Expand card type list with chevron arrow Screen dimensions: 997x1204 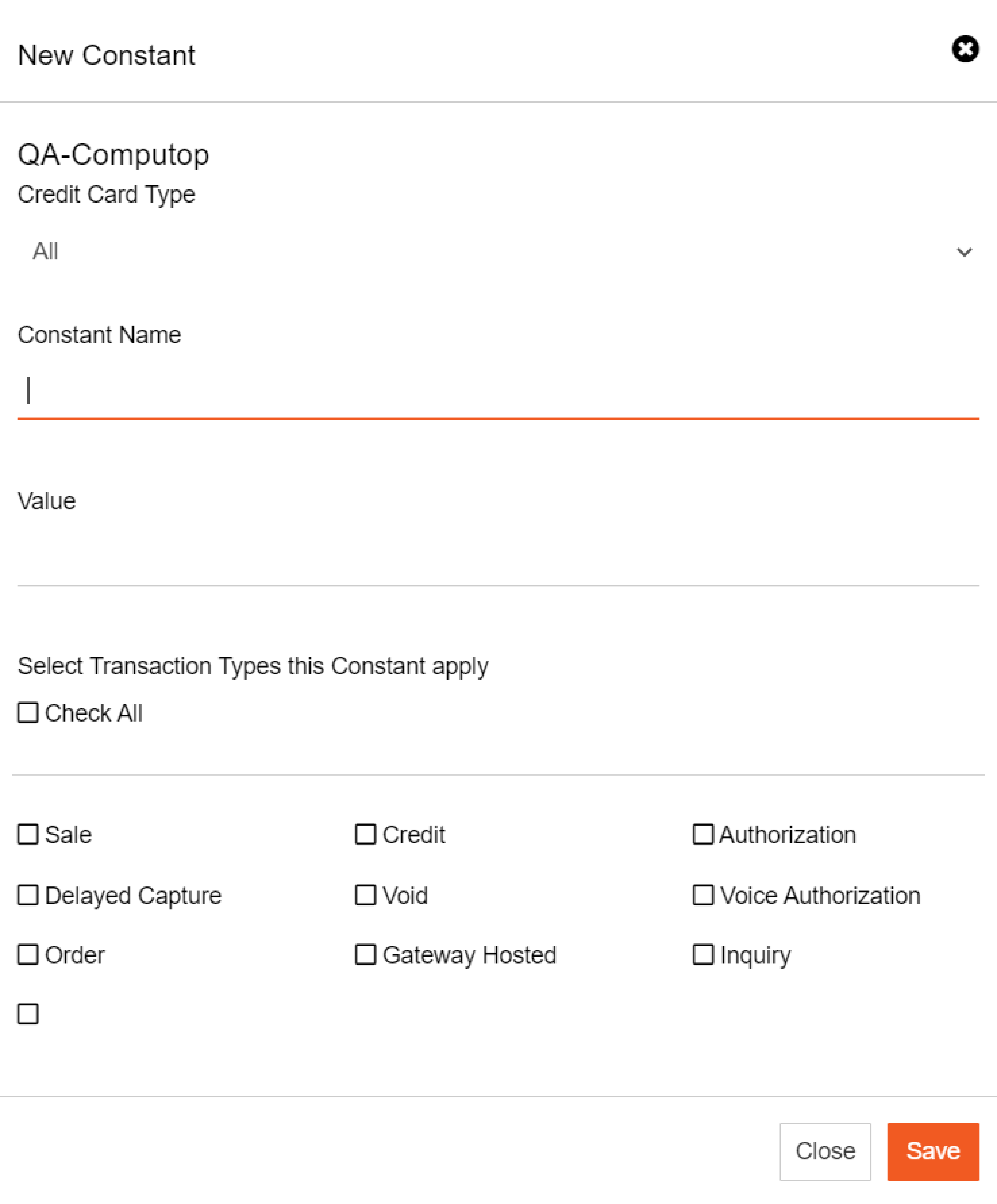point(964,252)
